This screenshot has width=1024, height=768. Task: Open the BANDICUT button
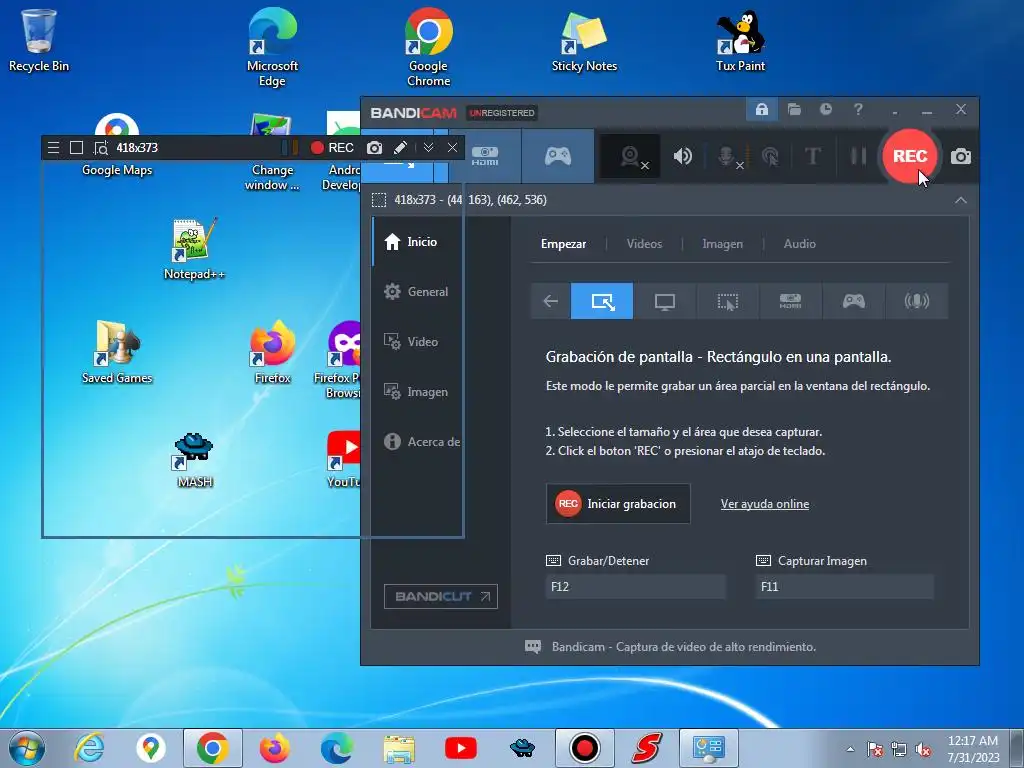[441, 596]
